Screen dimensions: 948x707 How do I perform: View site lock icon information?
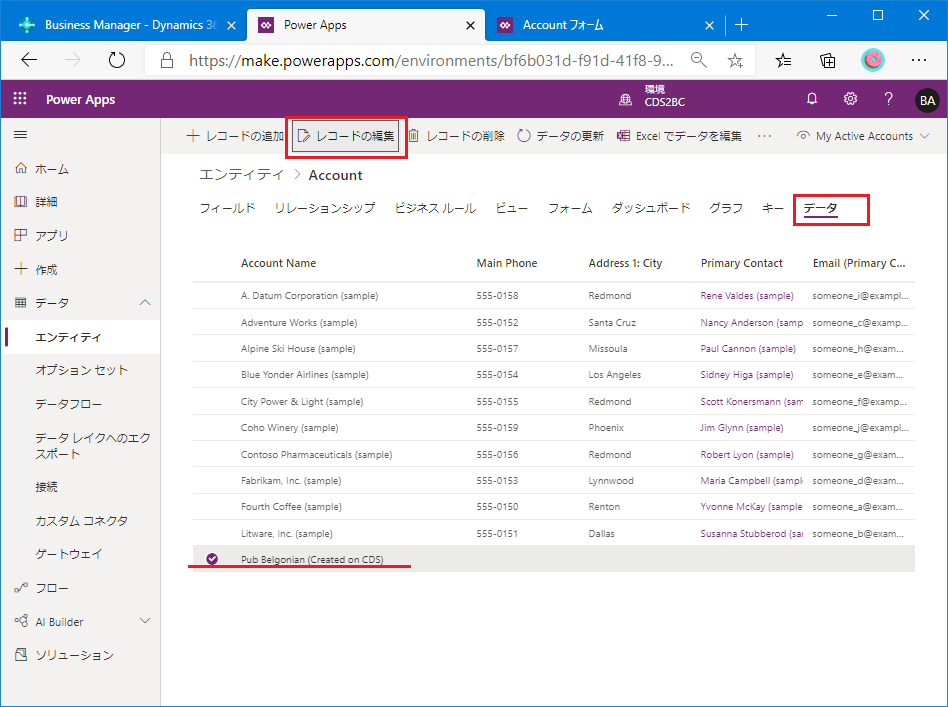(167, 60)
